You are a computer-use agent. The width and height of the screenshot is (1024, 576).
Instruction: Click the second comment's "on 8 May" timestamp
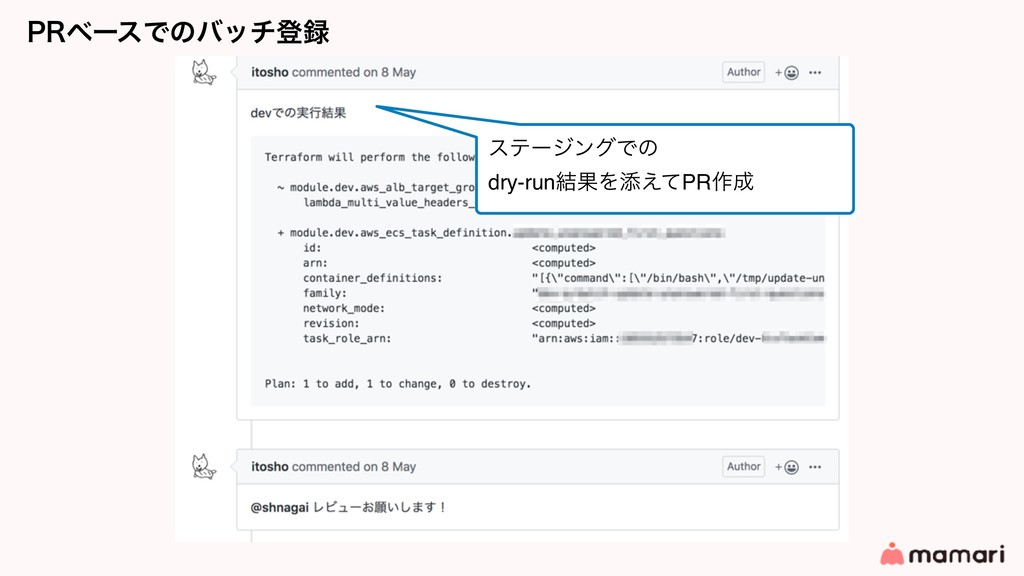389,467
